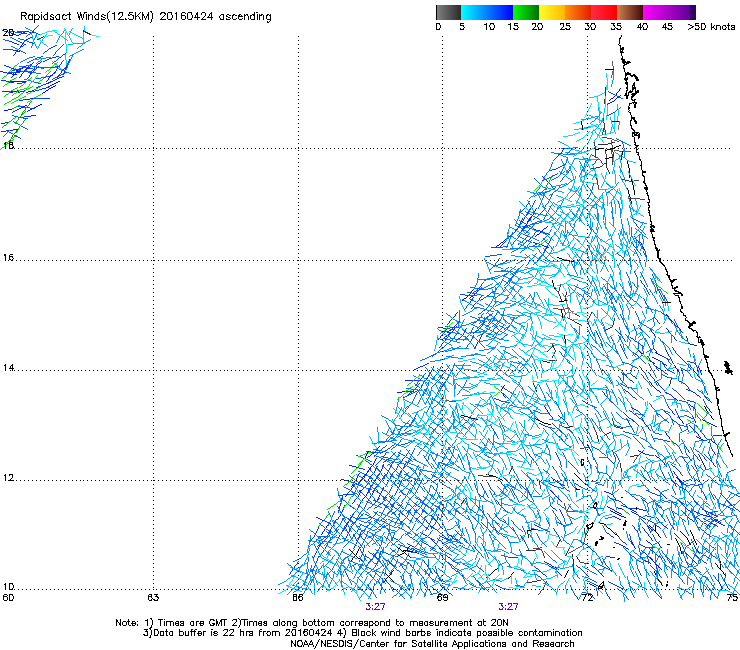This screenshot has width=740, height=650.
Task: Click the longitude "66" axis label
Action: coord(298,598)
